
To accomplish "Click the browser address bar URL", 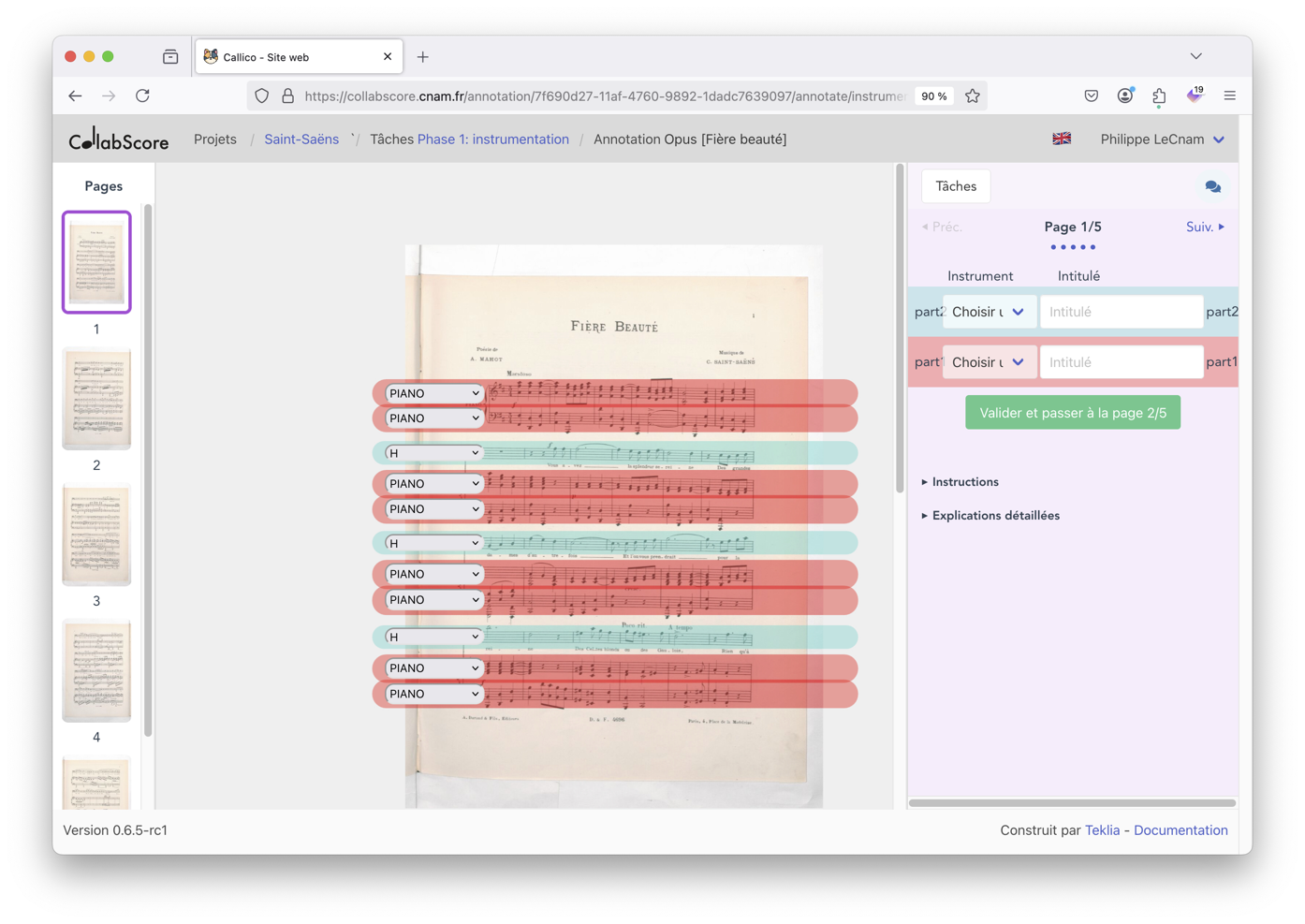I will pos(605,95).
